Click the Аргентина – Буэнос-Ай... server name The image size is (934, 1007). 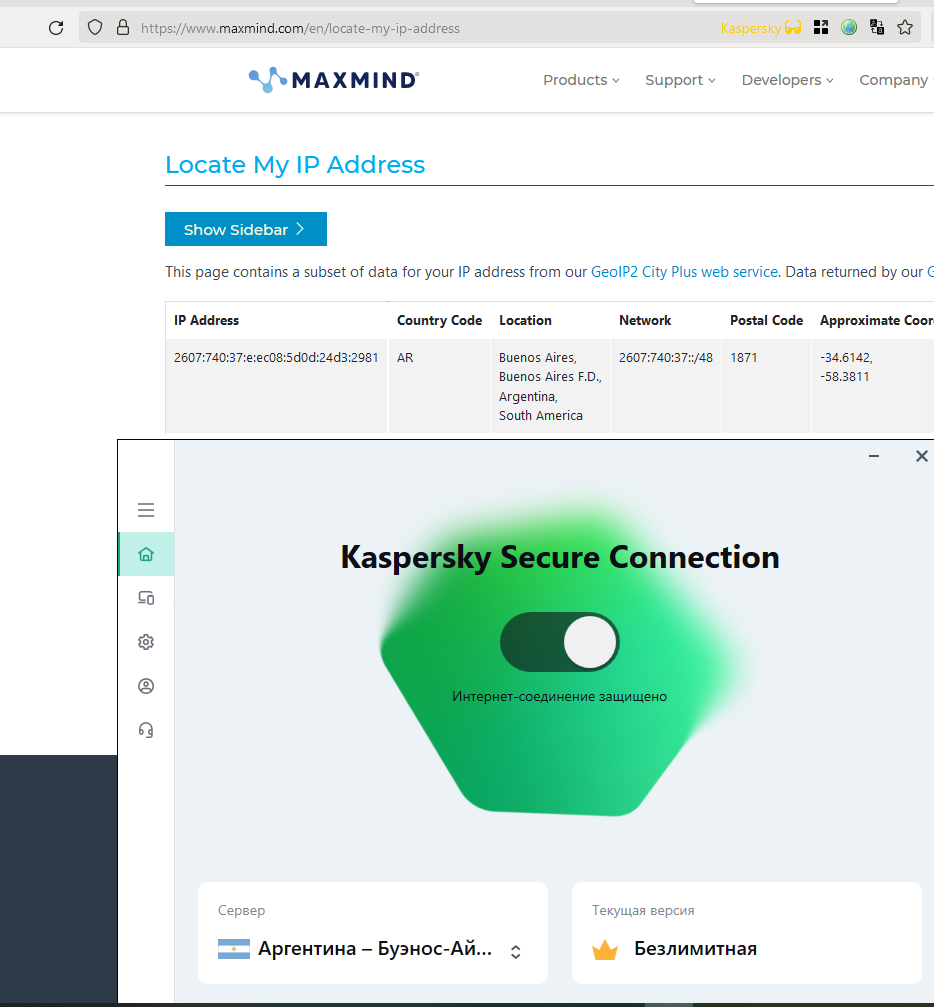374,949
